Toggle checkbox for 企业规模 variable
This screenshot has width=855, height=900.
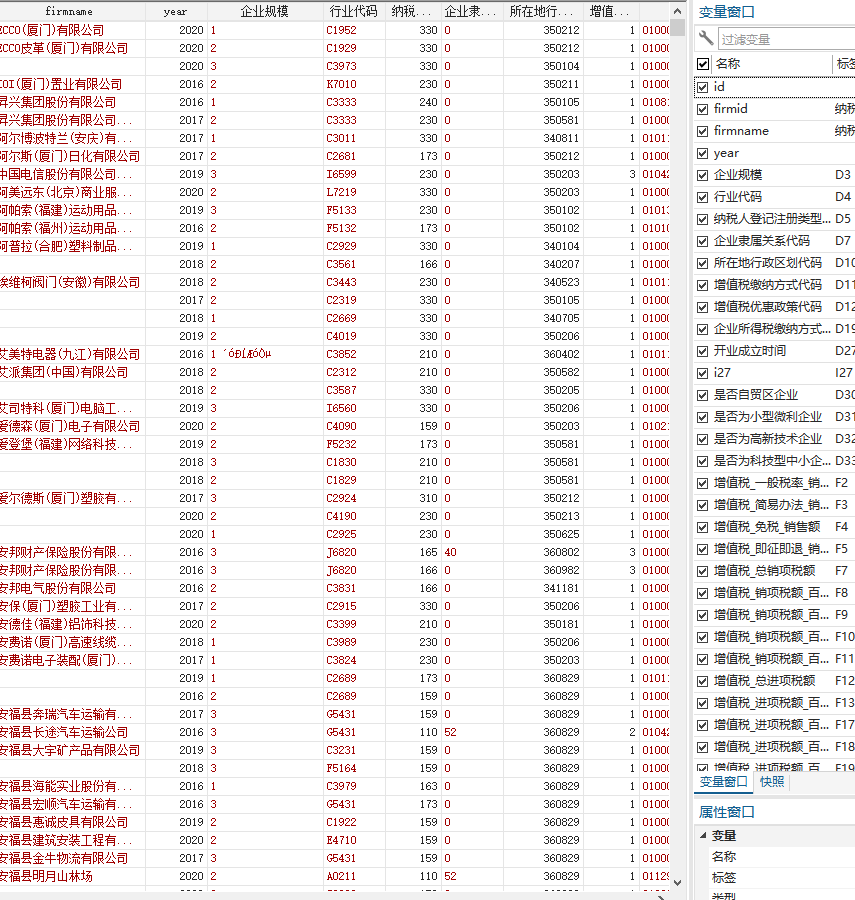coord(703,175)
